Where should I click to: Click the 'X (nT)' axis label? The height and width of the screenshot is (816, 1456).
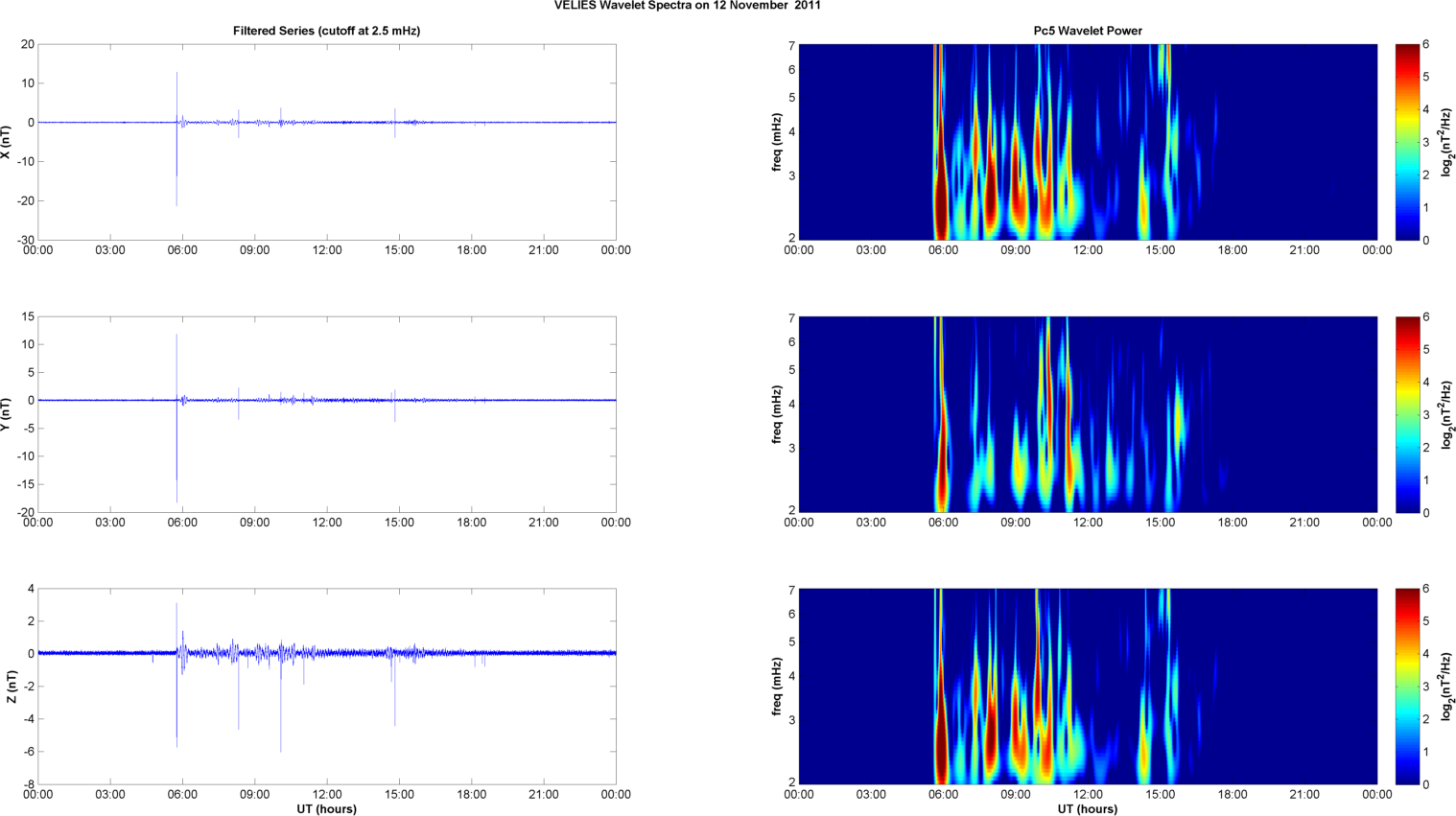click(7, 142)
